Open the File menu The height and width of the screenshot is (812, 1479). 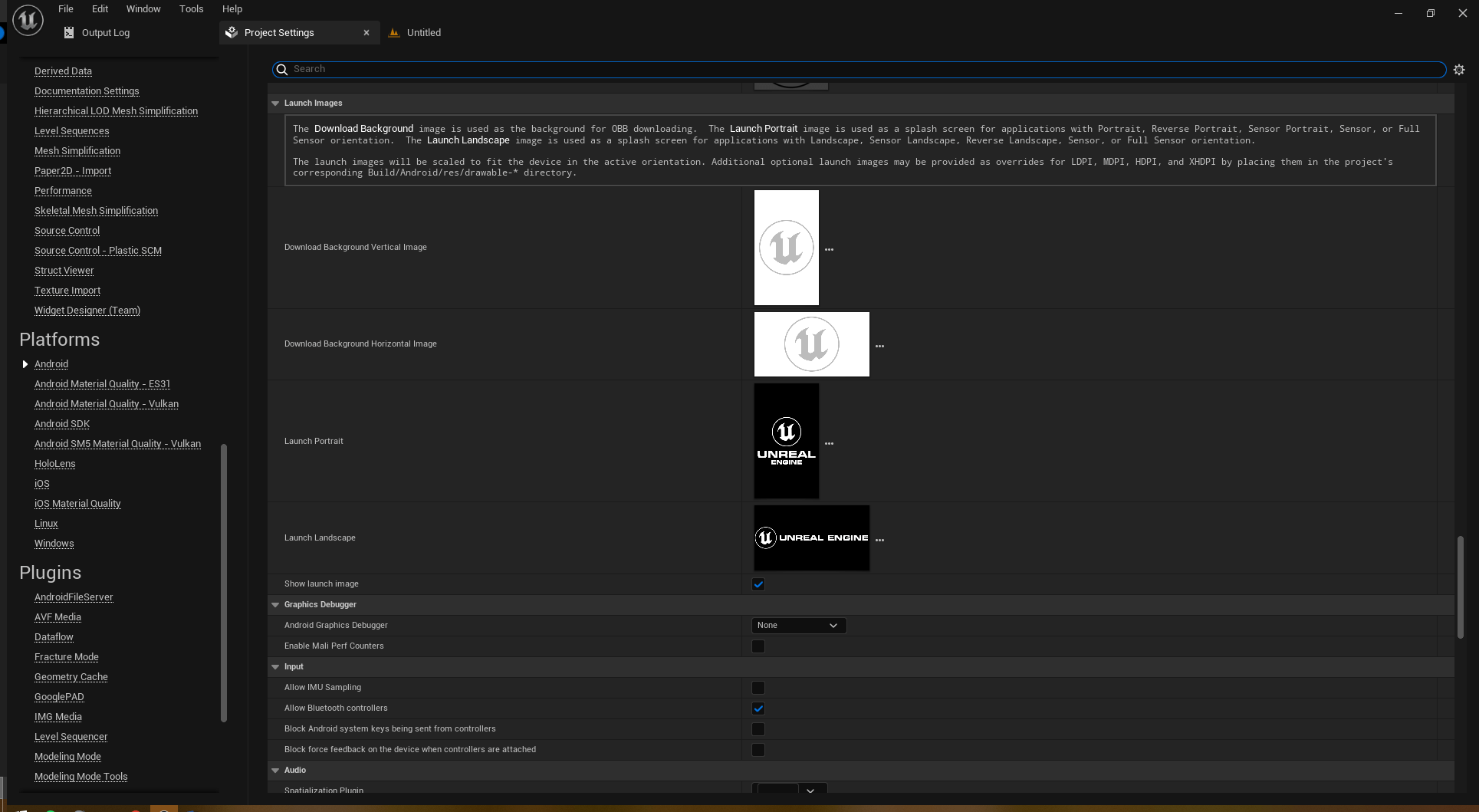[66, 9]
